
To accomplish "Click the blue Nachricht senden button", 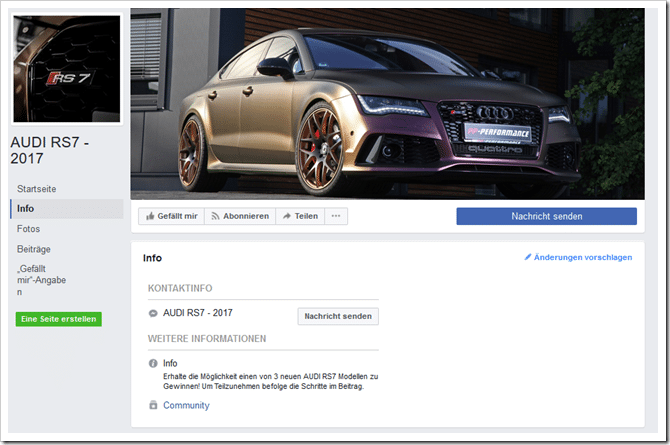I will (x=547, y=216).
